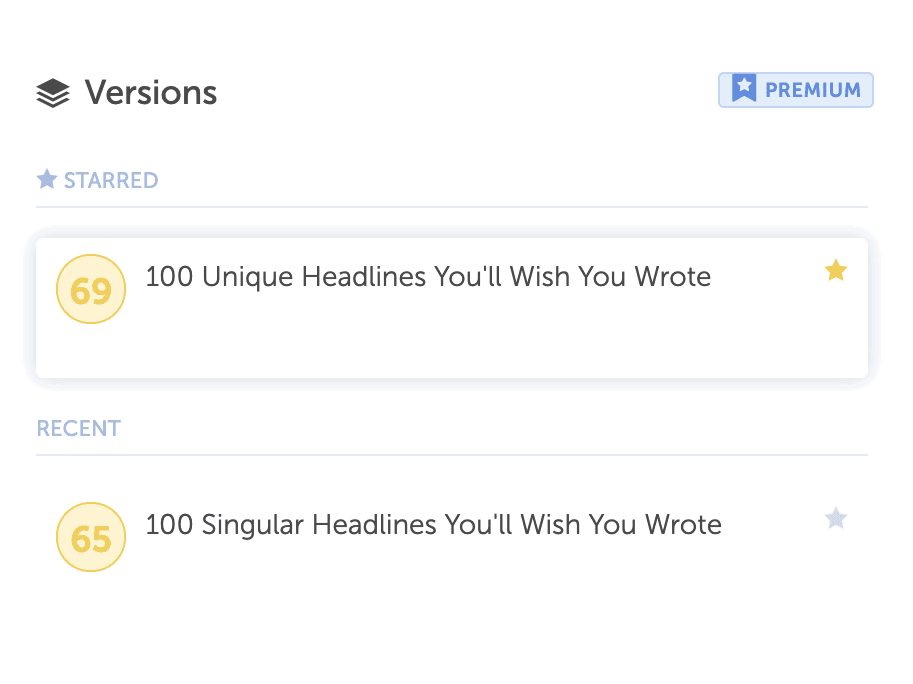
Task: Unstar the 100 Unique Headlines version
Action: point(836,271)
